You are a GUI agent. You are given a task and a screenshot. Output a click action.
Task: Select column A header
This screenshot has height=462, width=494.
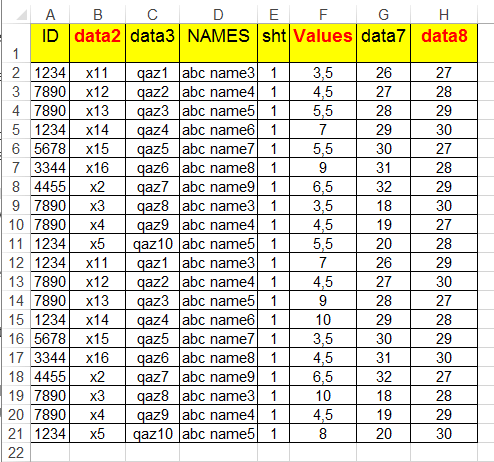tap(50, 15)
